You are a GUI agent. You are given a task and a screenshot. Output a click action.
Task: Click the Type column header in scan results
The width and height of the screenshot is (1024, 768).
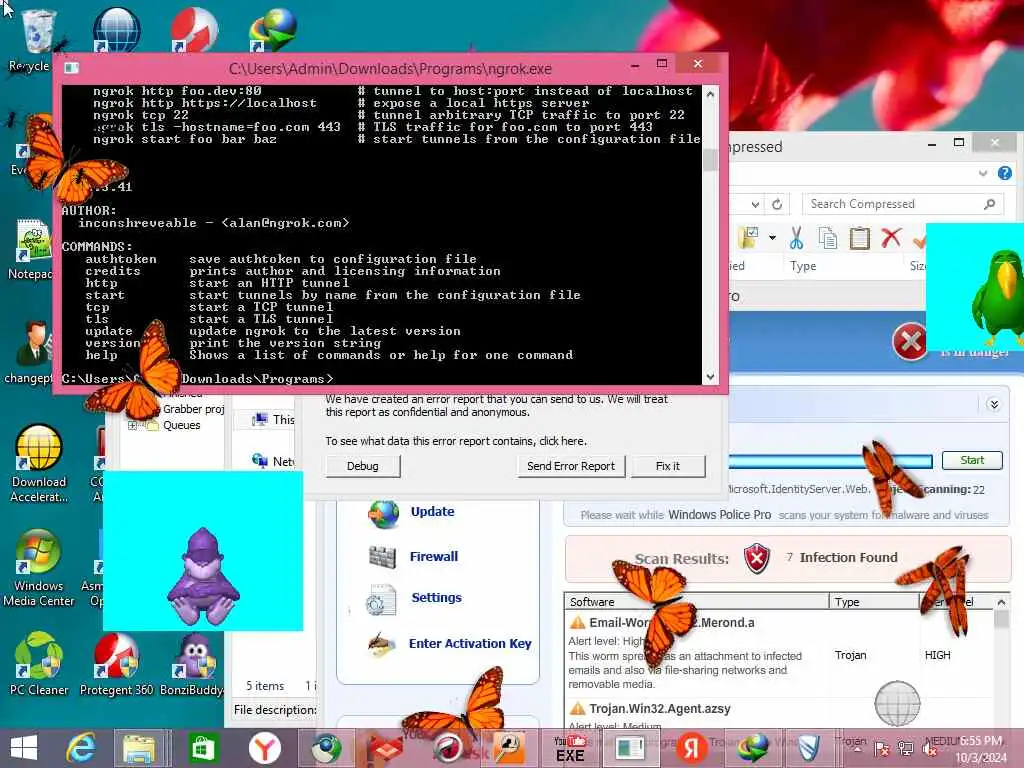coord(874,601)
